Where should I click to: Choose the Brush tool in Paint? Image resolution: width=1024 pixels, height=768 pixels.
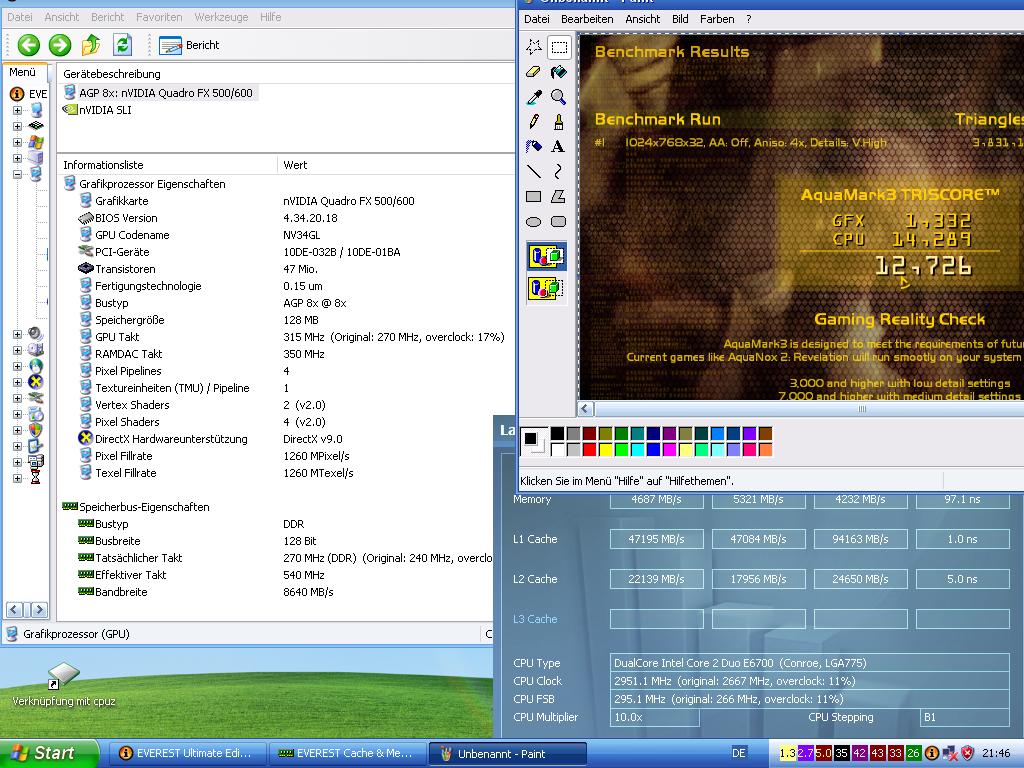pos(558,121)
